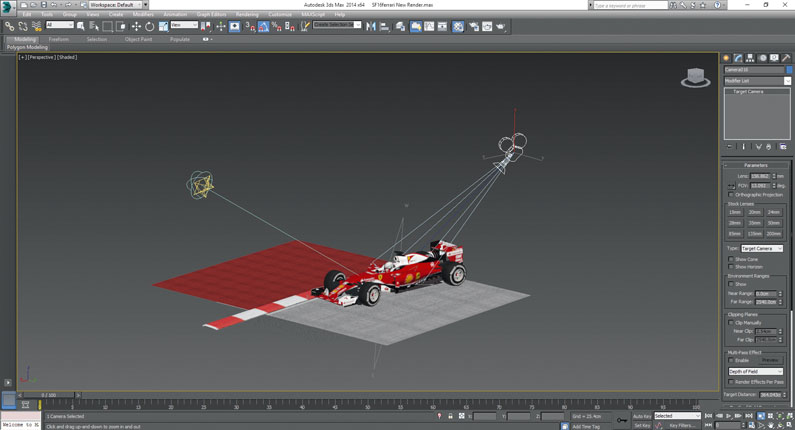Viewport: 795px width, 430px height.
Task: Open the reference coordinate View dropdown
Action: pyautogui.click(x=184, y=25)
